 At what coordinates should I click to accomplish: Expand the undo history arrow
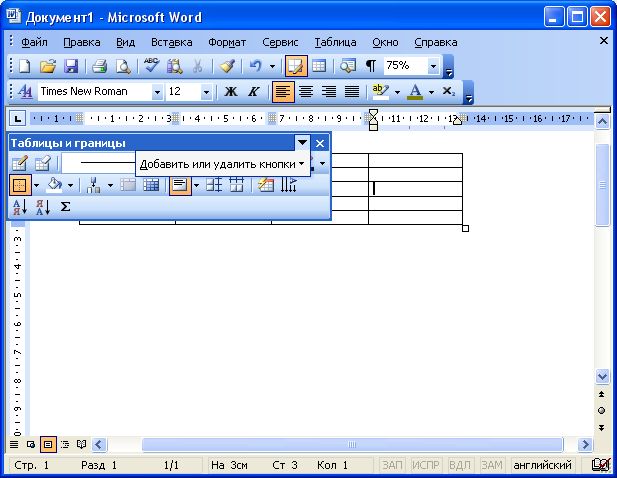click(272, 66)
